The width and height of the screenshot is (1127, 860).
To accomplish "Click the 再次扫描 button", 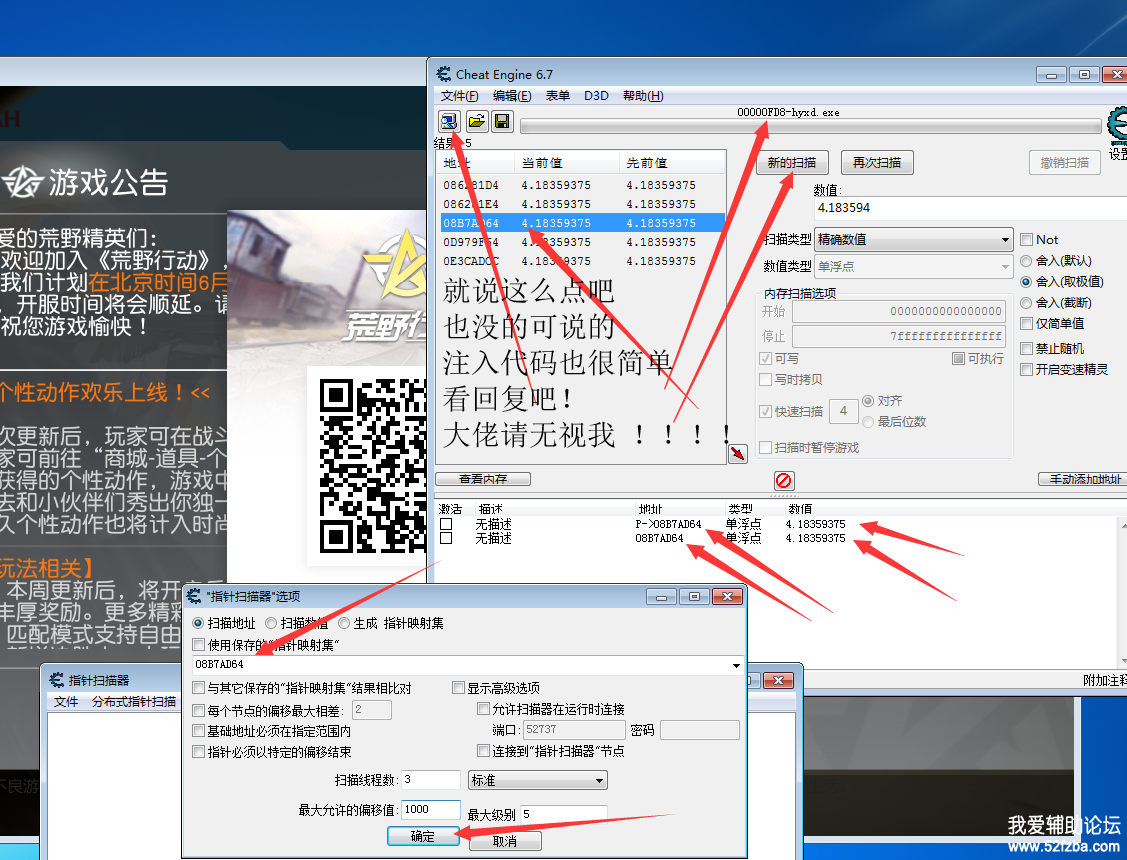I will pyautogui.click(x=877, y=162).
